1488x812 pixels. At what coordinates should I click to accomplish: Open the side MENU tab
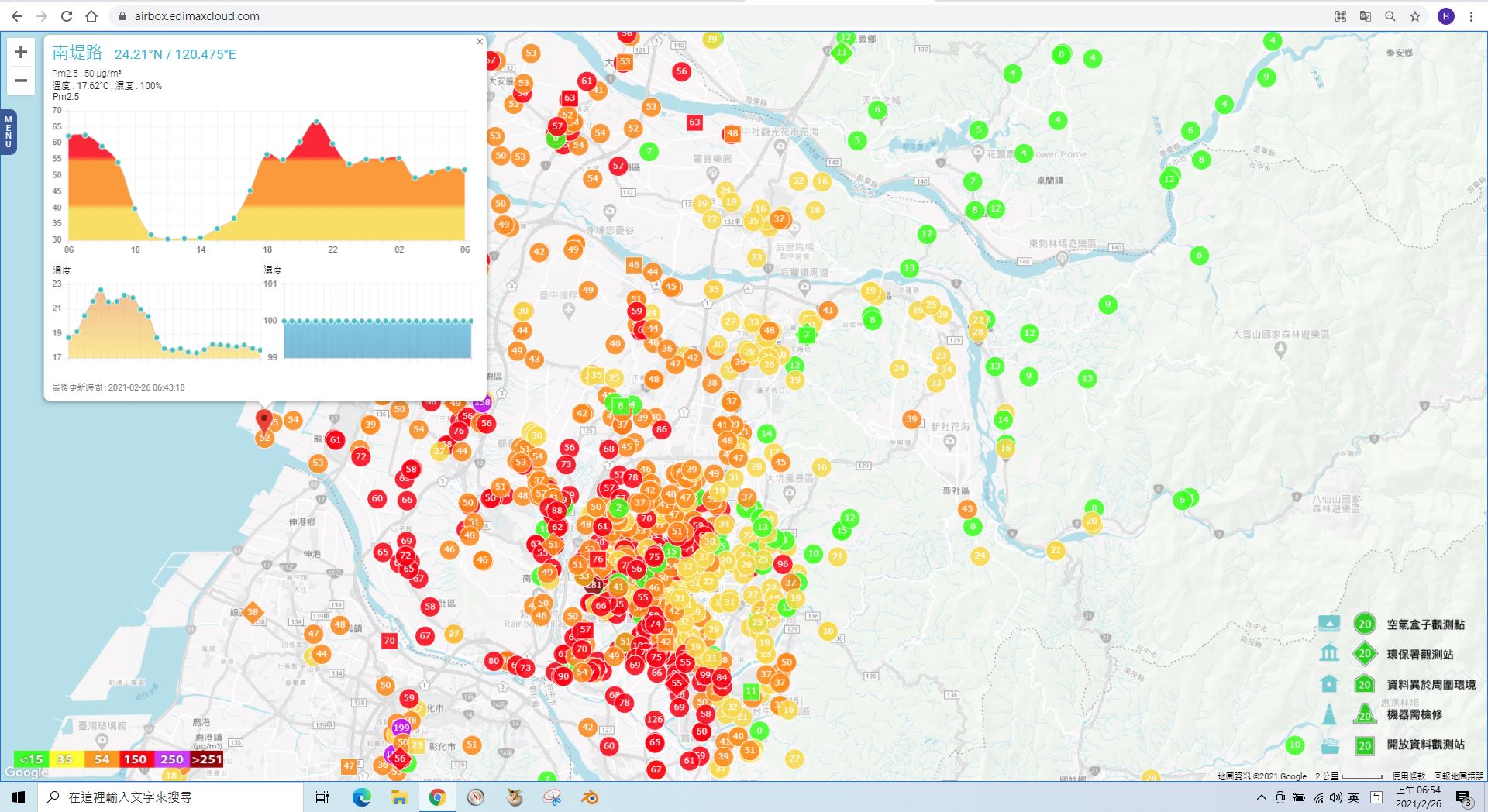(9, 132)
